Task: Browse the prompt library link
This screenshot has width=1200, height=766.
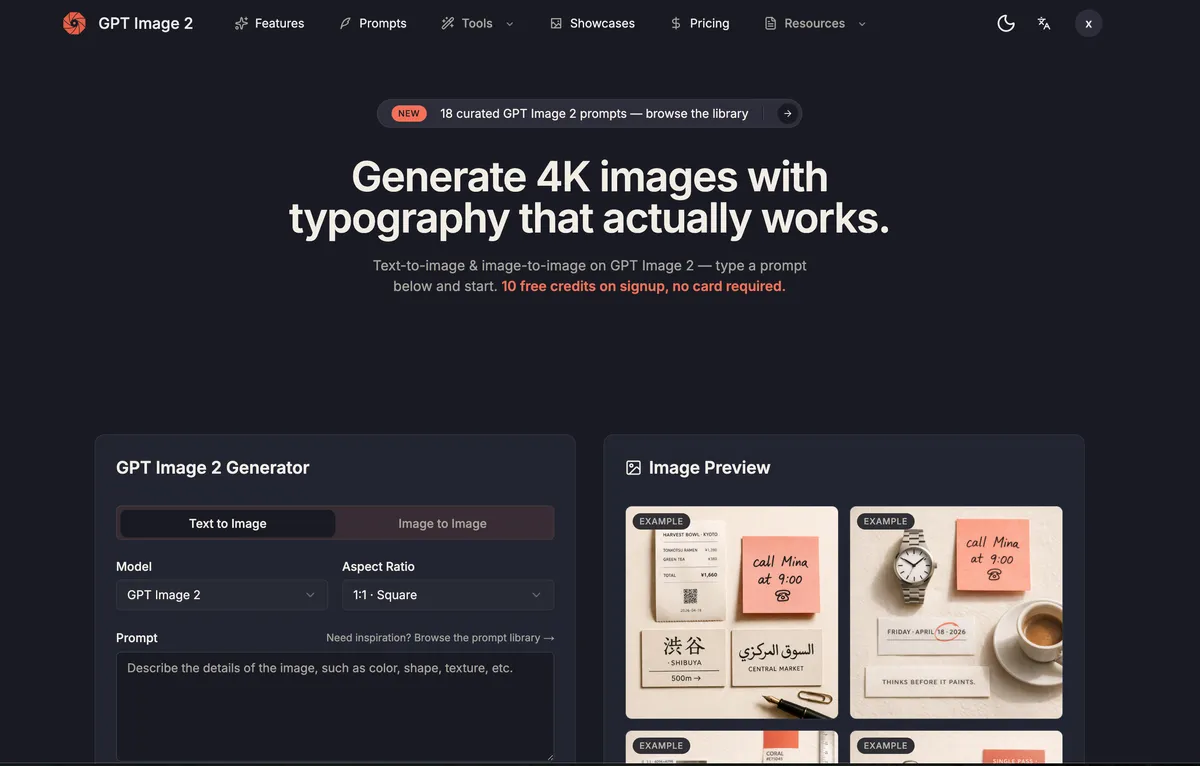Action: [x=440, y=638]
